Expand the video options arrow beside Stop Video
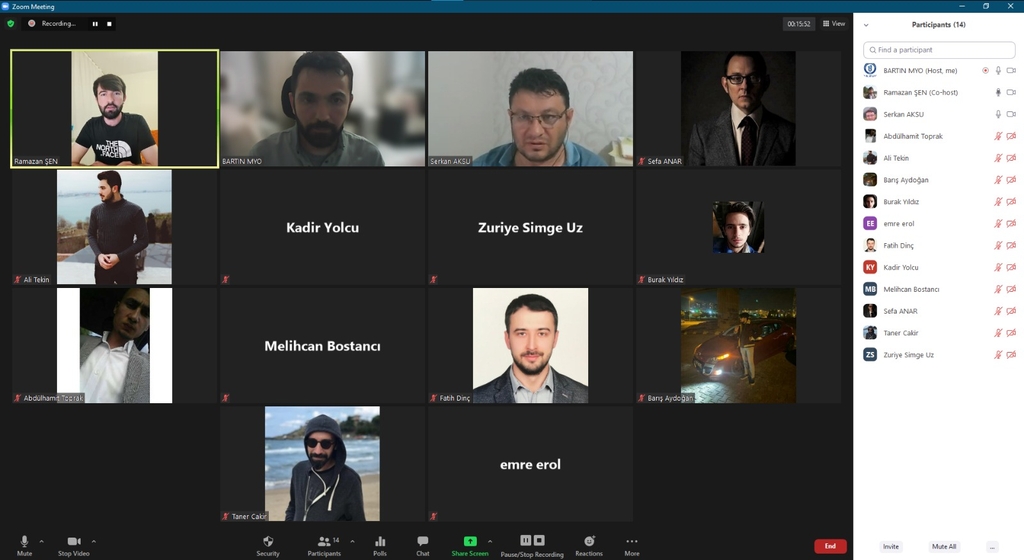 (94, 541)
